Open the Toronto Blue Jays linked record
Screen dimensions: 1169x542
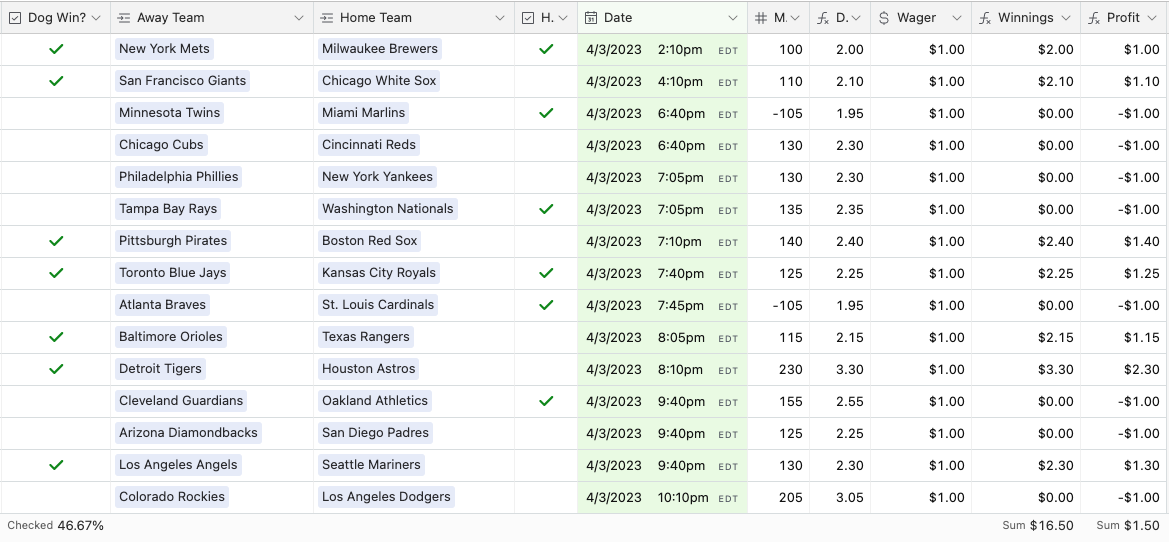pos(173,273)
